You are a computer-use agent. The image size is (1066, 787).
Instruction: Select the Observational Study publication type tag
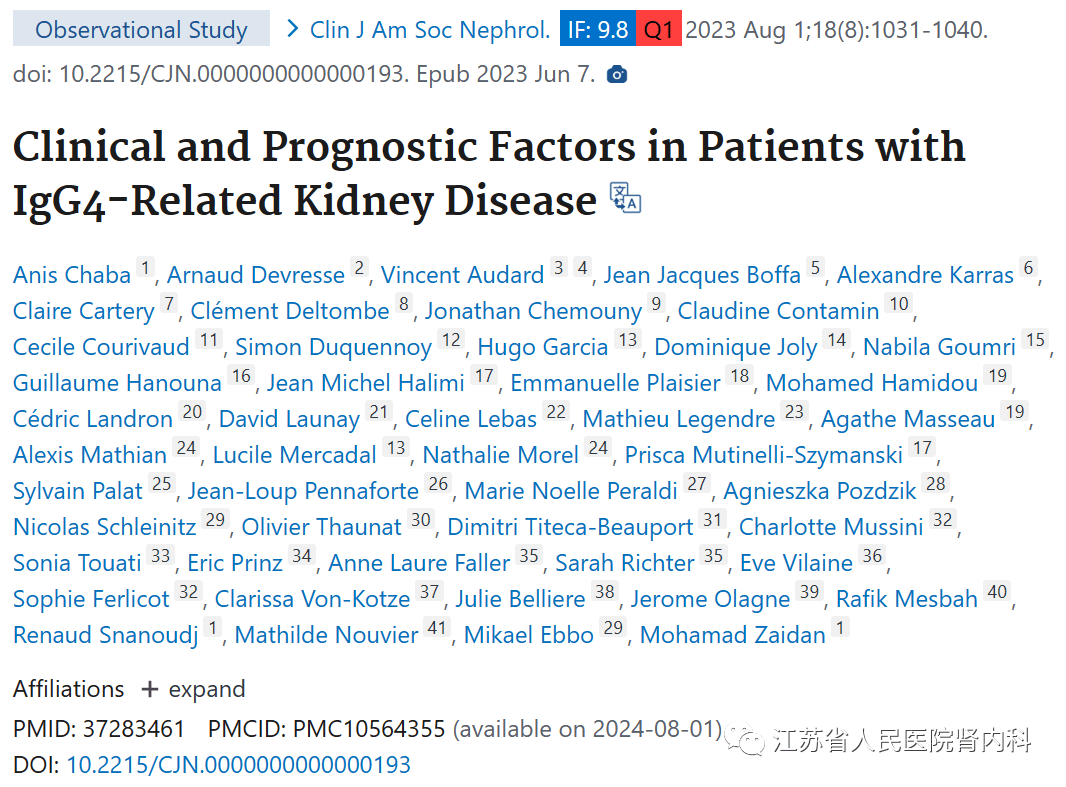click(x=141, y=29)
